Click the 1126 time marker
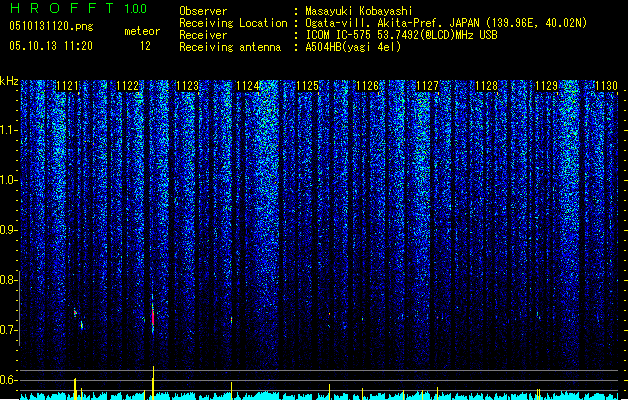The image size is (629, 400). (x=367, y=86)
